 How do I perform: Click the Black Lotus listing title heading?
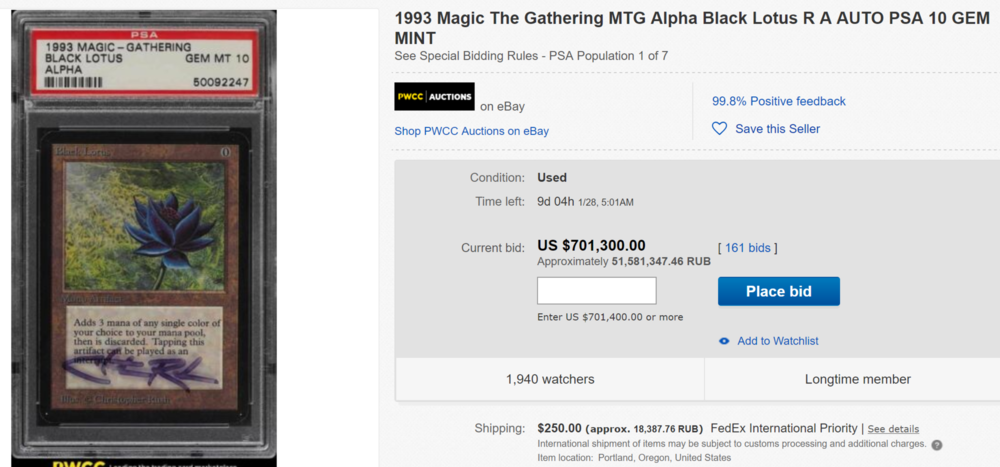(690, 28)
